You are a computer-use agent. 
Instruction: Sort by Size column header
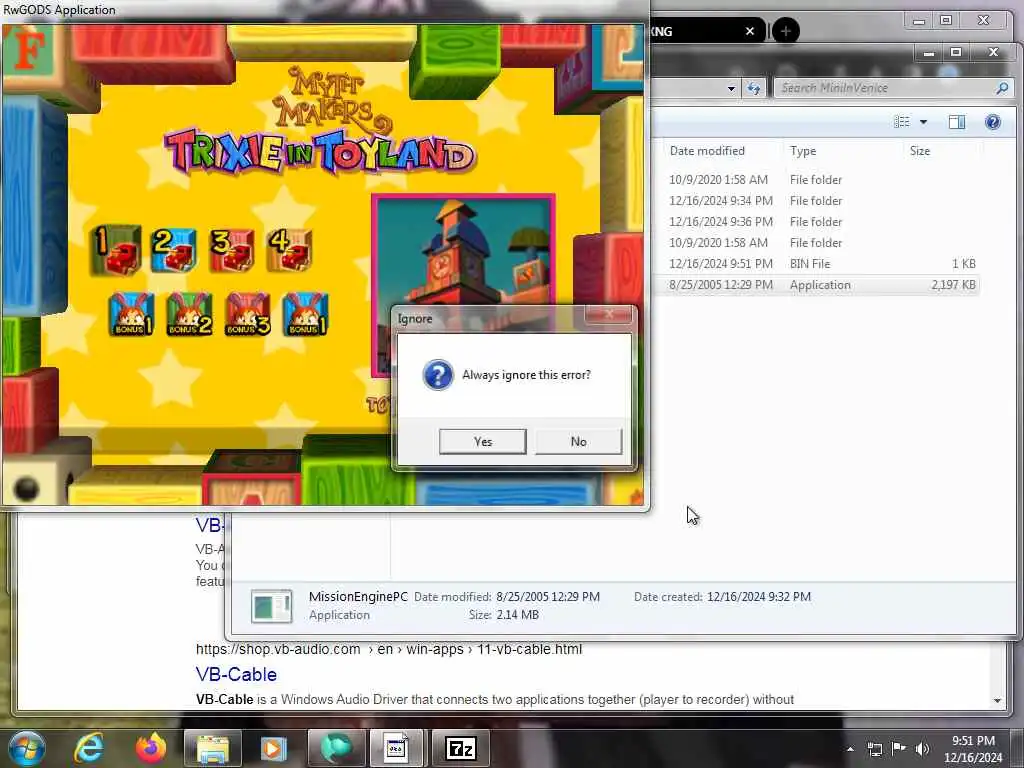click(x=920, y=151)
